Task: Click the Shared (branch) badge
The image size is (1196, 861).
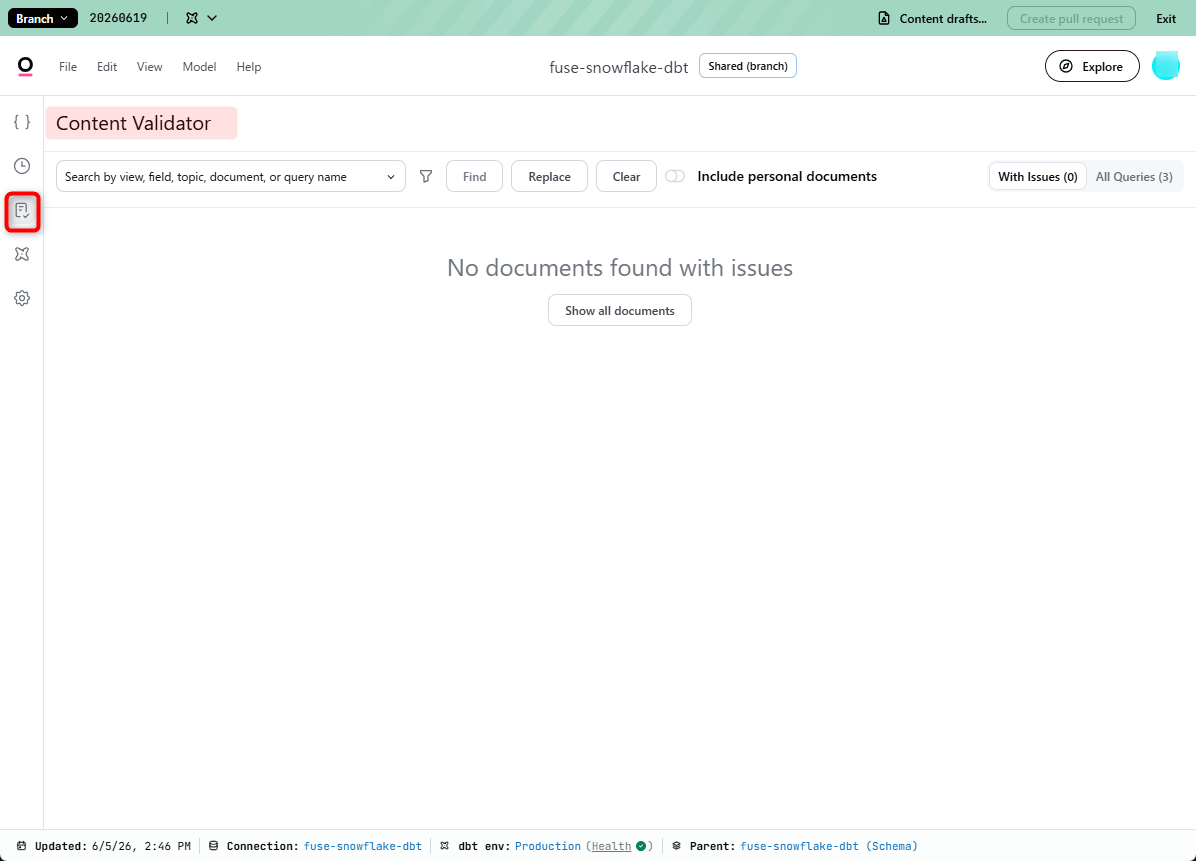Action: [748, 66]
